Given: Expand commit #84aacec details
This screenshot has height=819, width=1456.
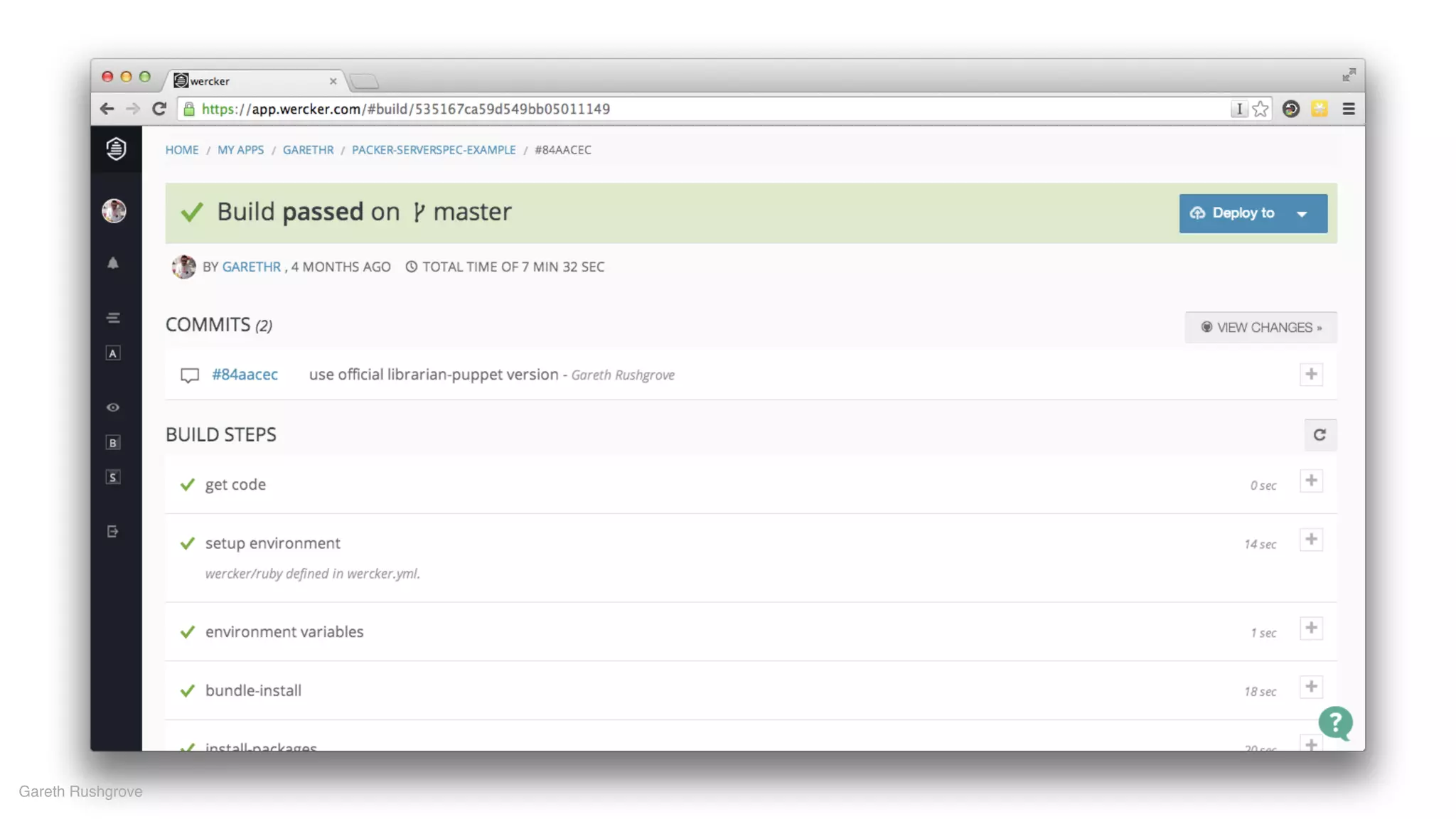Looking at the screenshot, I should pyautogui.click(x=1311, y=375).
